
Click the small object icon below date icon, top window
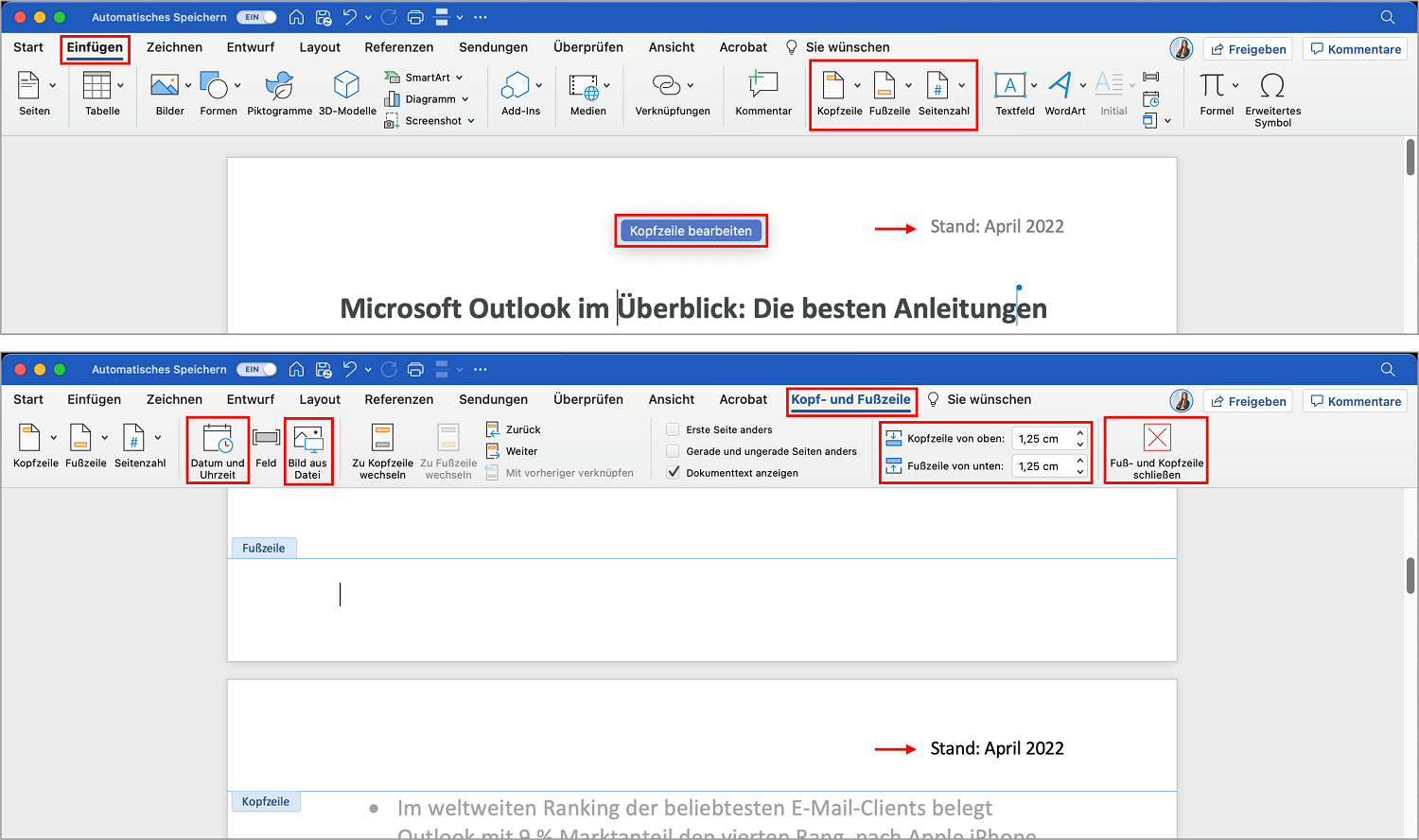pyautogui.click(x=1149, y=120)
